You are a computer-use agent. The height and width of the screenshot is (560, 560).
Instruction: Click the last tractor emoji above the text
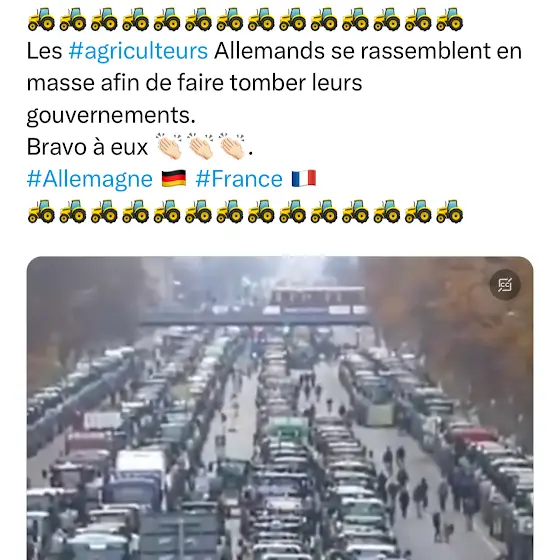450,19
